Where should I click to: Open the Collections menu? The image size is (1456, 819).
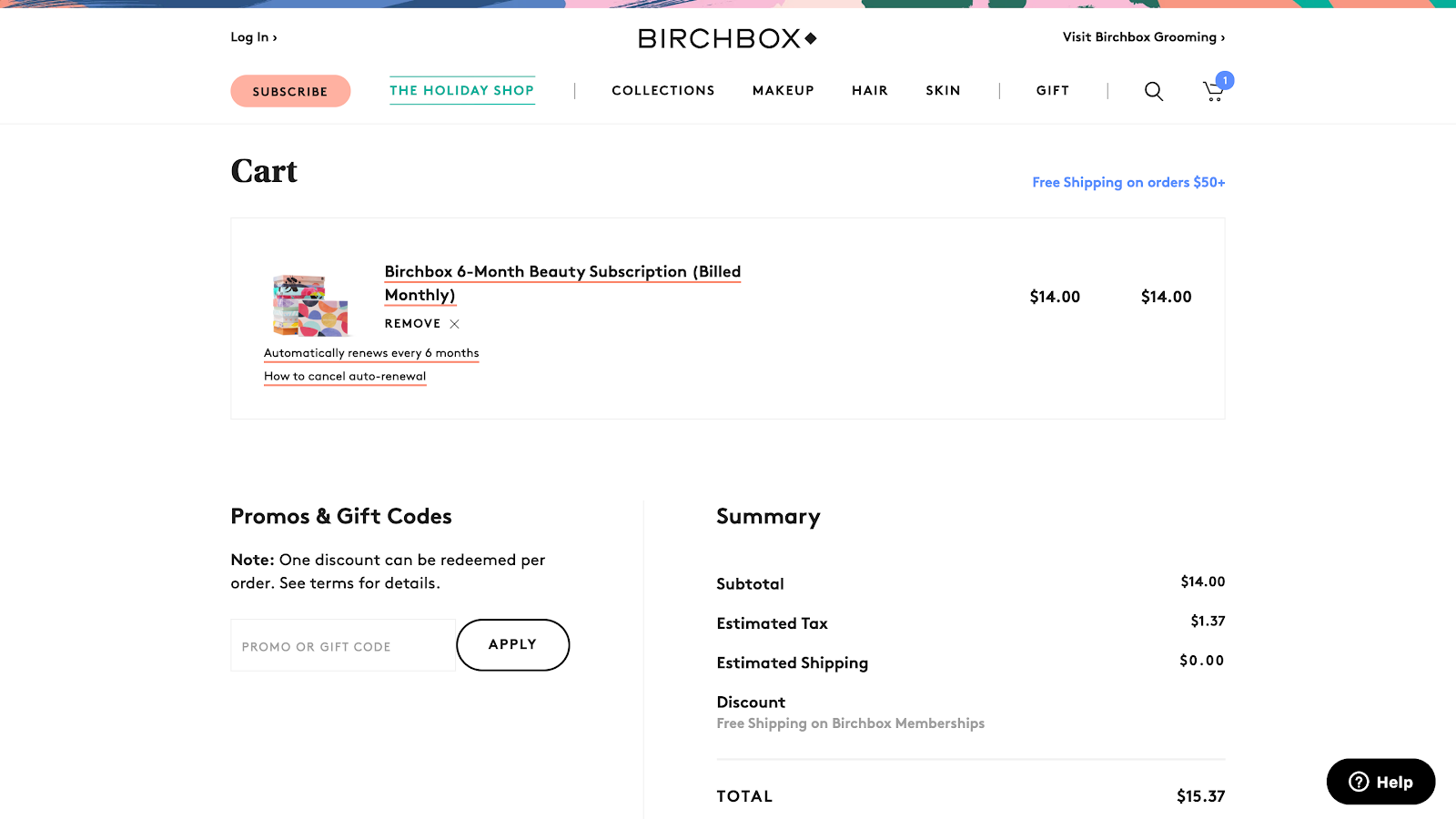point(662,91)
